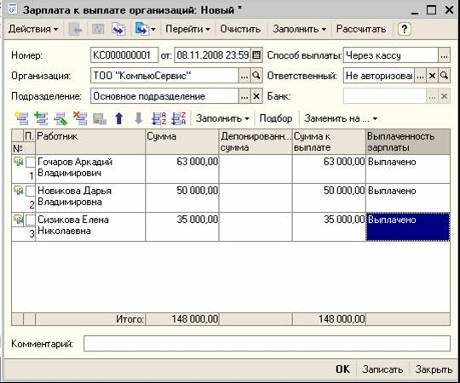Open the Ответственный selection with ellipsis button
460x383 pixels.
pos(420,76)
